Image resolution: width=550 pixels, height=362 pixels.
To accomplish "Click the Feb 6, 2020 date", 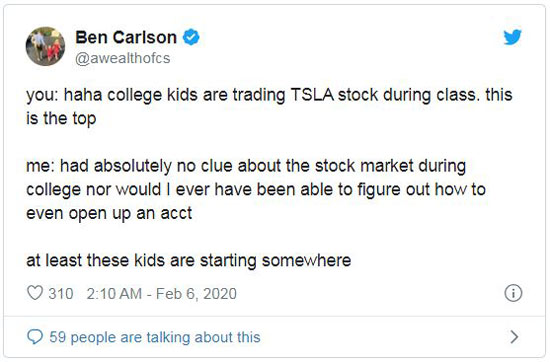I will pos(196,294).
